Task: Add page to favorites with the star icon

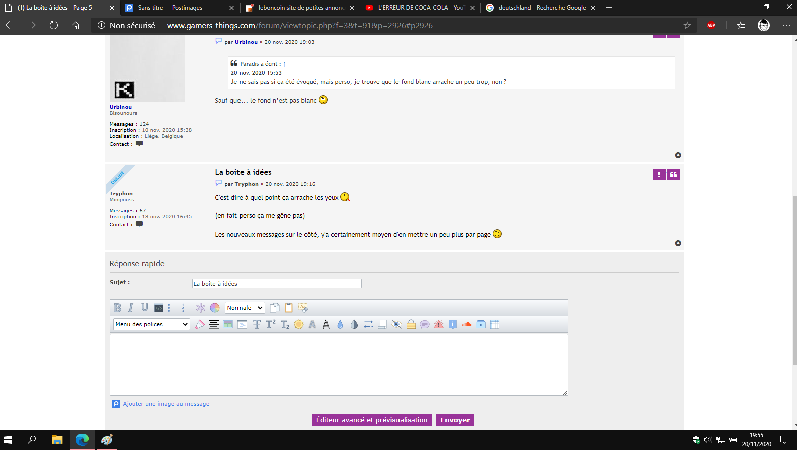Action: (687, 25)
